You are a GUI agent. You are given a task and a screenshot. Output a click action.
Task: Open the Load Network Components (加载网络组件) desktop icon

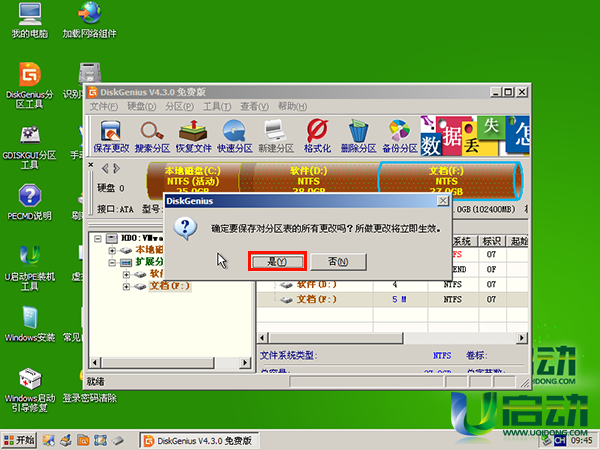click(90, 20)
